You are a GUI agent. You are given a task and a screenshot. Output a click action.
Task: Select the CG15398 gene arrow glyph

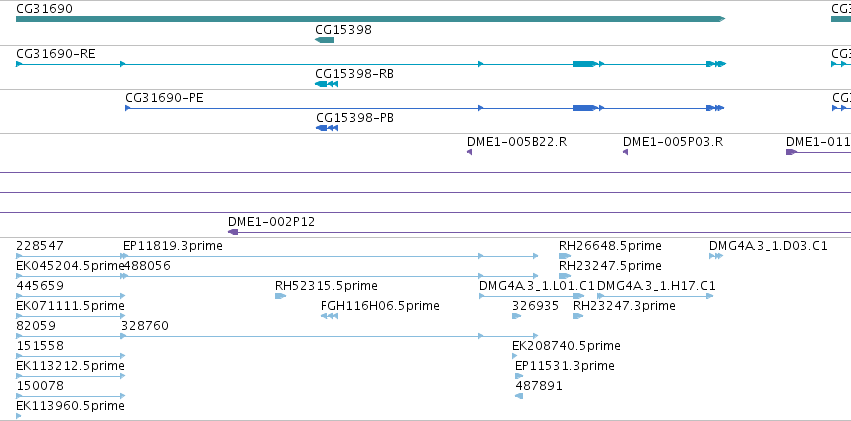(325, 40)
